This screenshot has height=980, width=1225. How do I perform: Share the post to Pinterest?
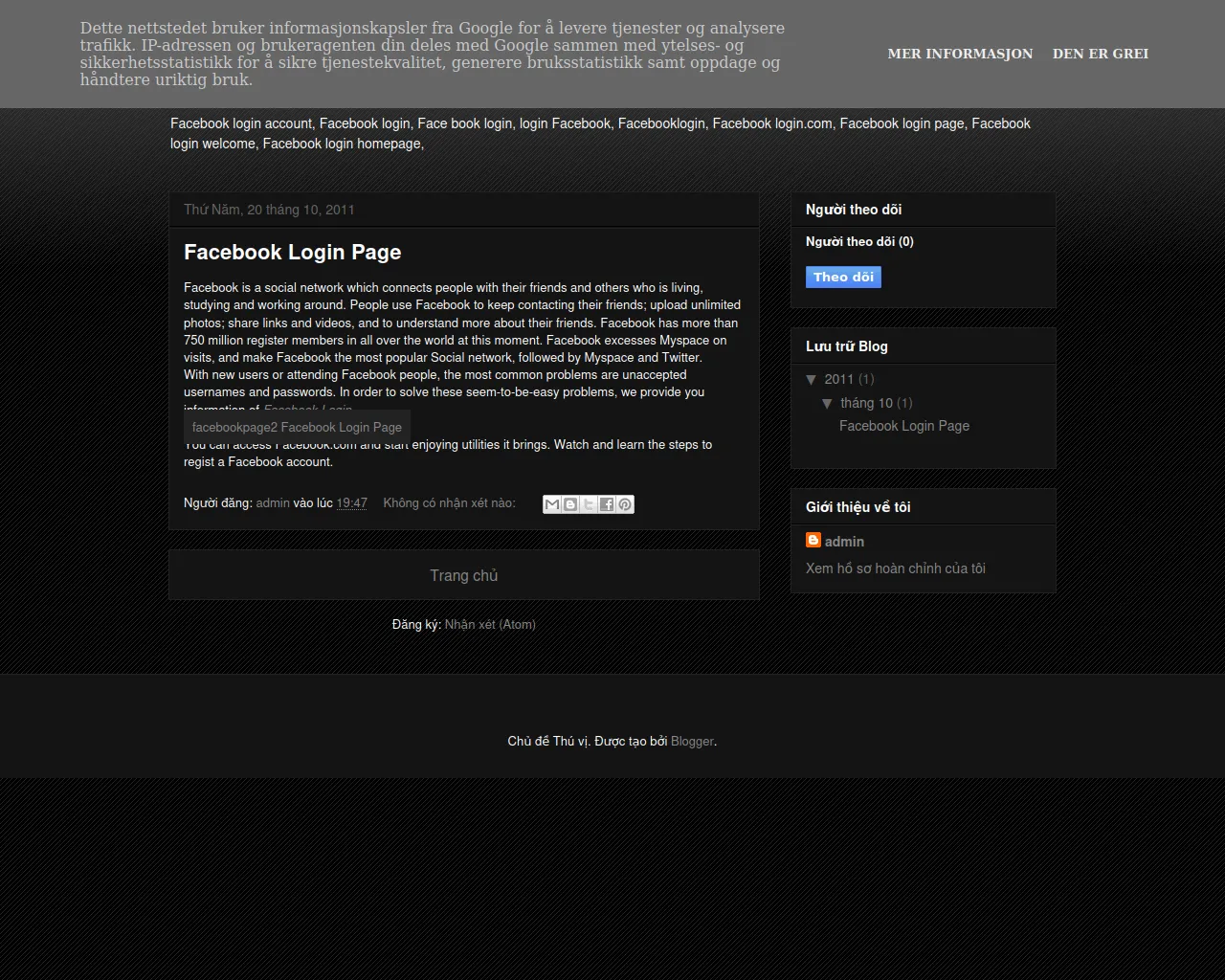[x=625, y=504]
